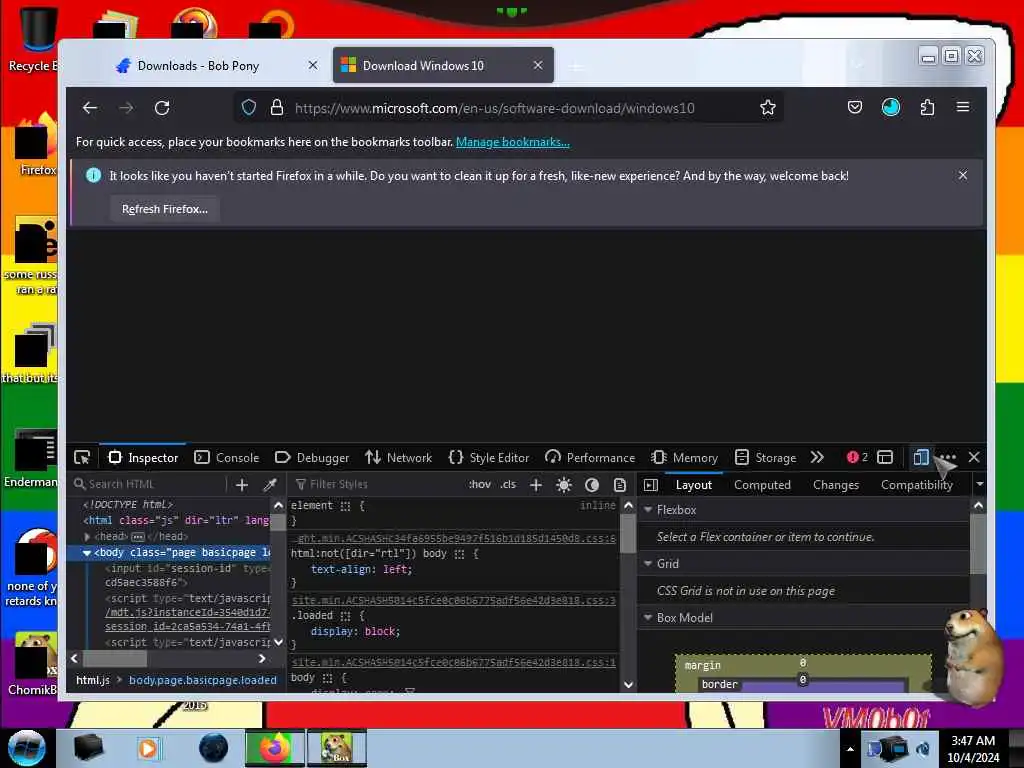Select the Changes sidebar tab
Screen dimensions: 1024x768
[x=835, y=485]
